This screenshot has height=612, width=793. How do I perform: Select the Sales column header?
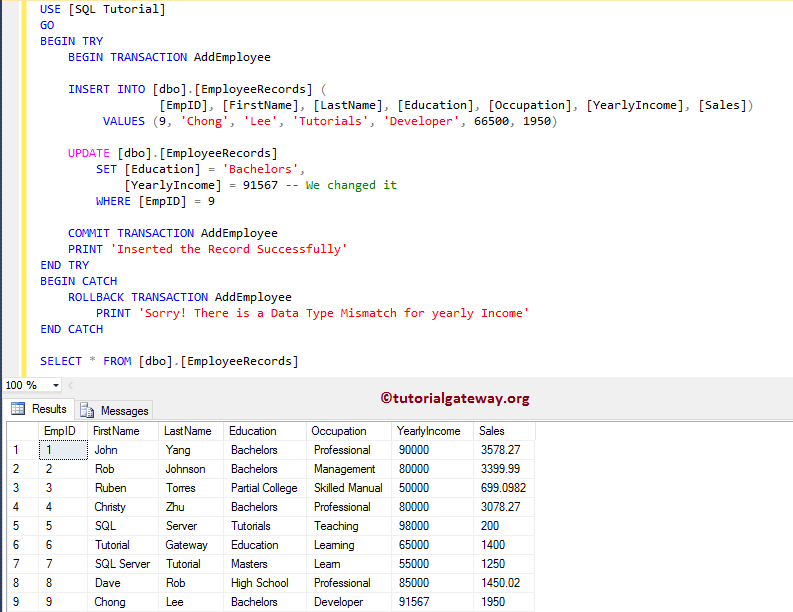click(492, 431)
